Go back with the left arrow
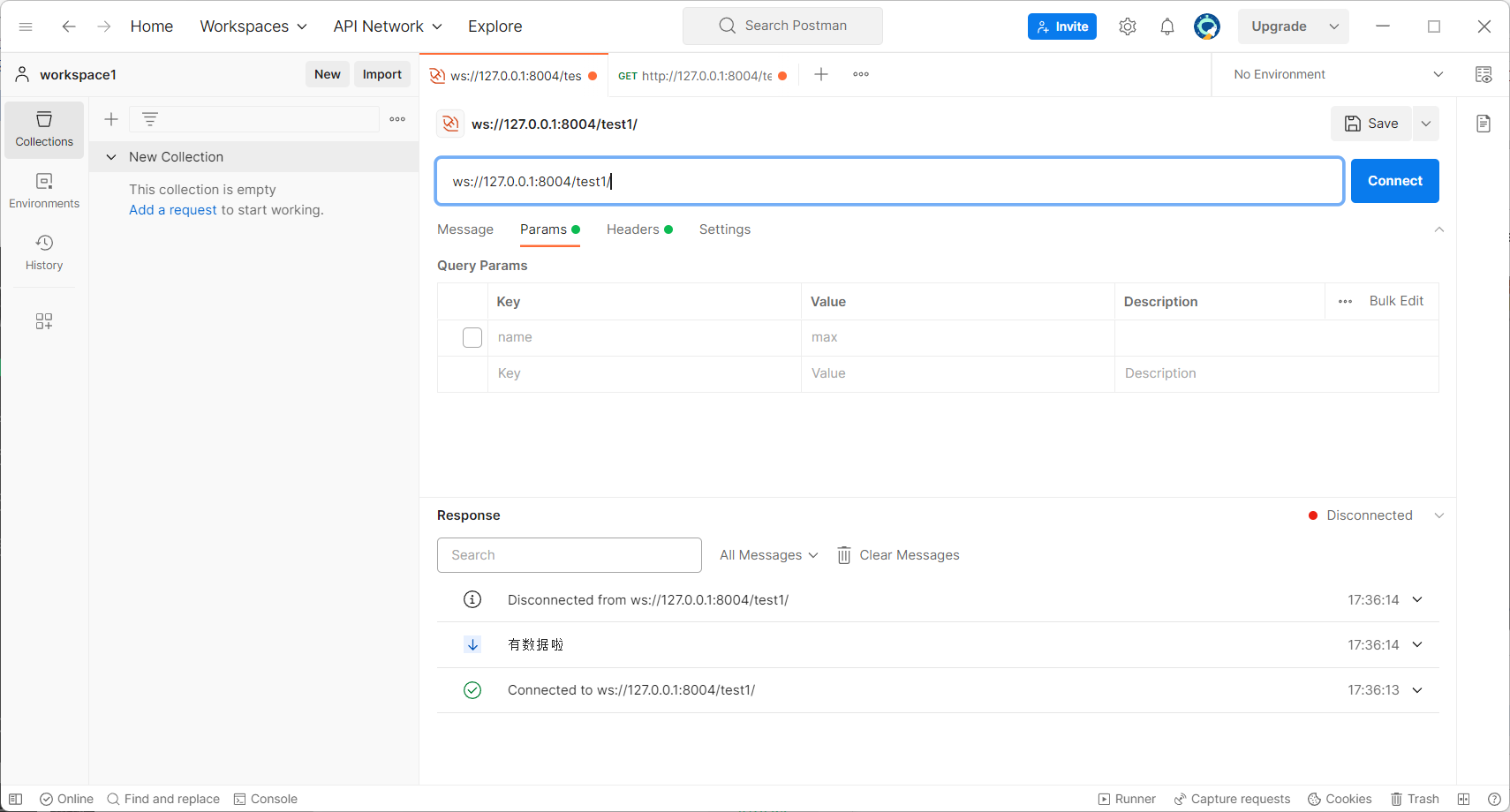The width and height of the screenshot is (1510, 812). 69,26
